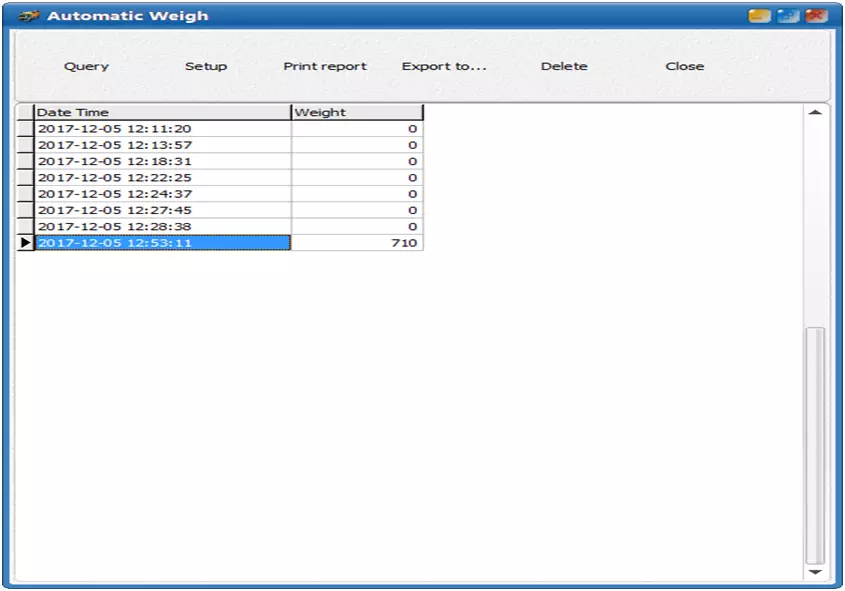Open the Export to... option
The height and width of the screenshot is (591, 845).
pos(444,66)
